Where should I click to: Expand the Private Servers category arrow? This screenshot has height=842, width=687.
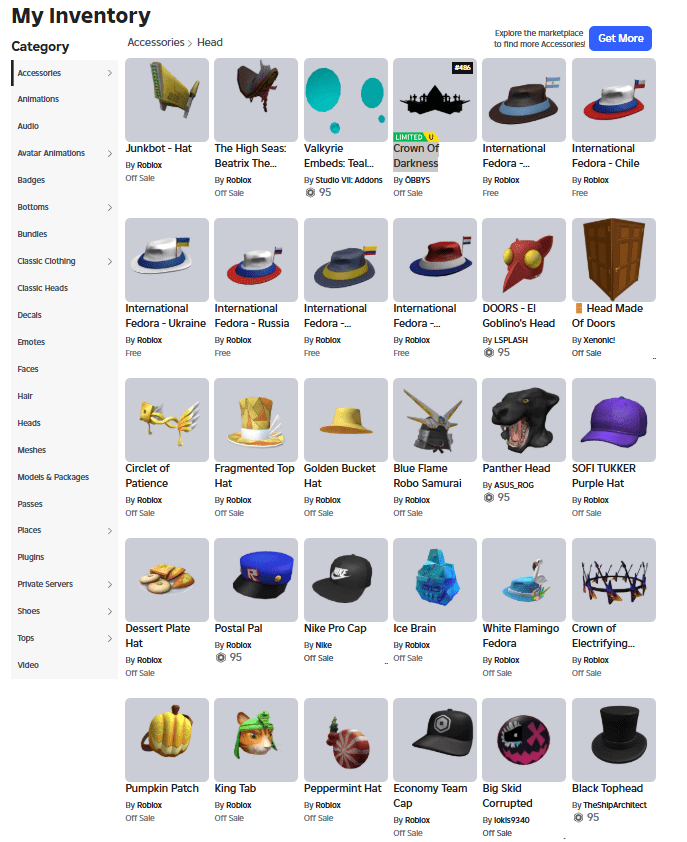[x=109, y=584]
